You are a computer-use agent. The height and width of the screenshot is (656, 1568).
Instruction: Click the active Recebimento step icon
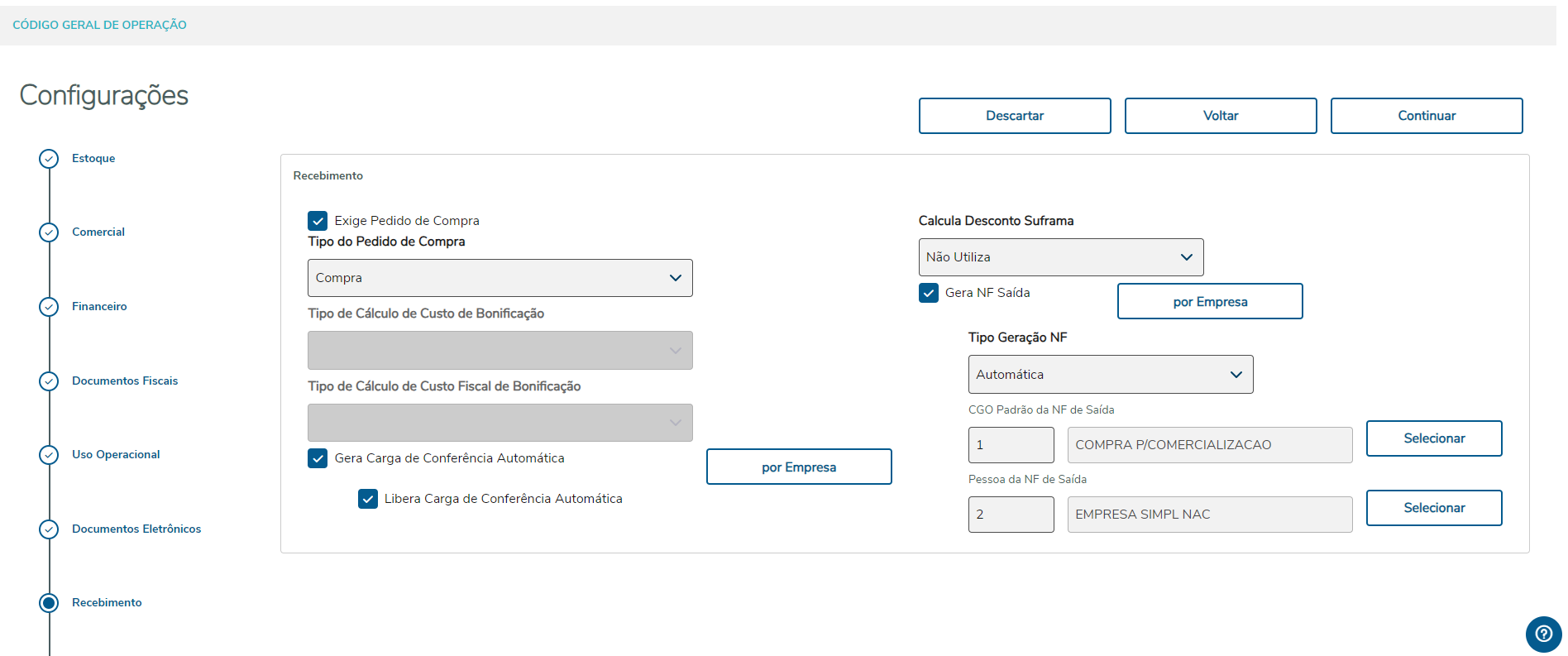tap(49, 603)
